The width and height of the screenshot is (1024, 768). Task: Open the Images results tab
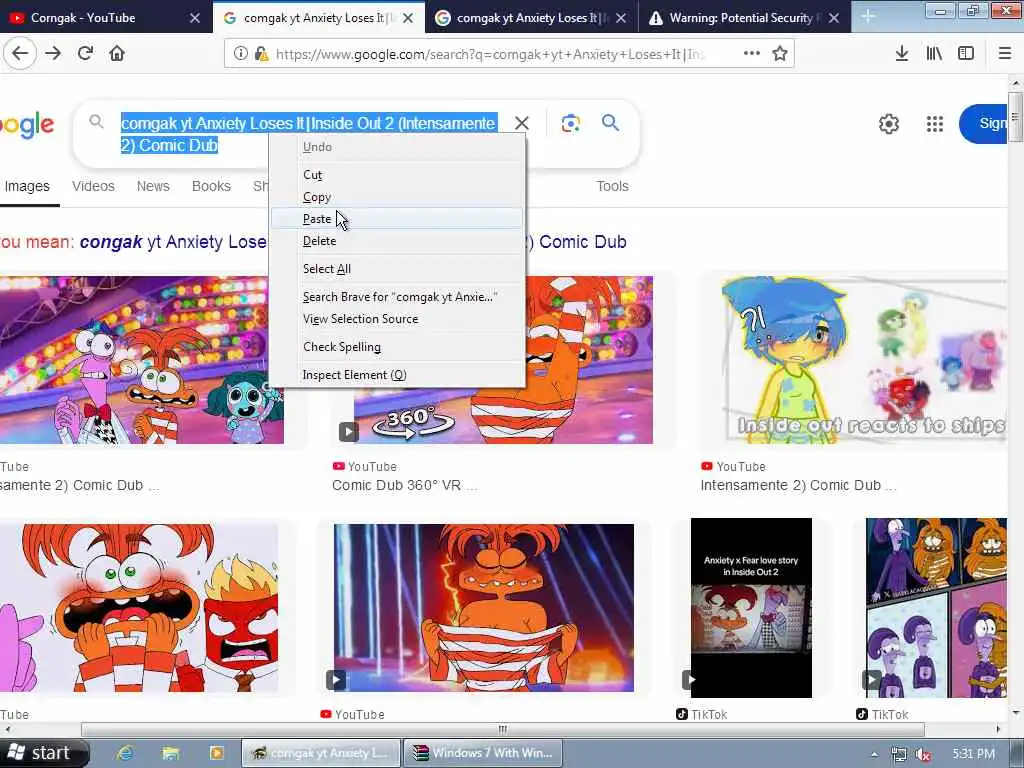(27, 186)
